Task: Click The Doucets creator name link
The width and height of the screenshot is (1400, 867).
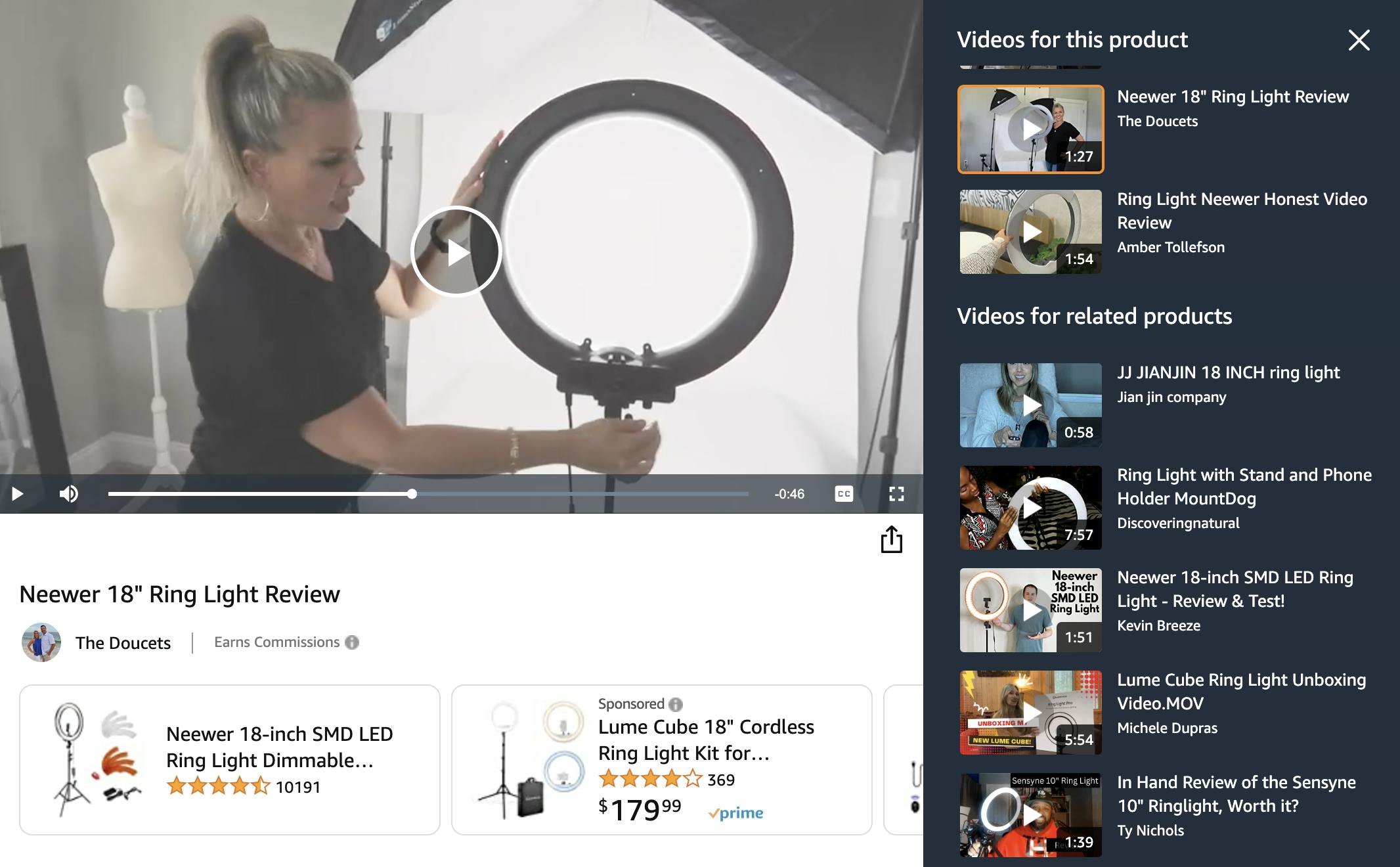Action: point(123,643)
